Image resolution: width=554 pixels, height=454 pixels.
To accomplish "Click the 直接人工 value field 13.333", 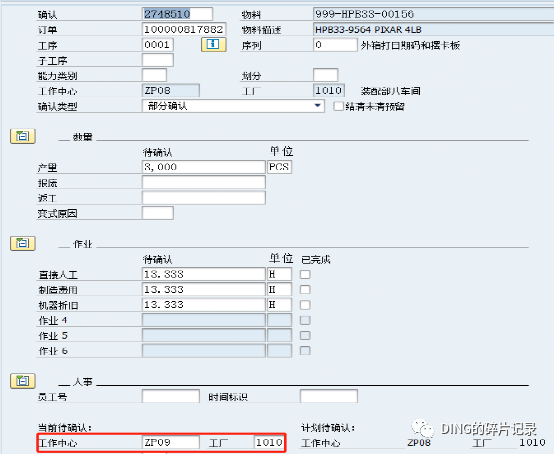I will pyautogui.click(x=204, y=274).
